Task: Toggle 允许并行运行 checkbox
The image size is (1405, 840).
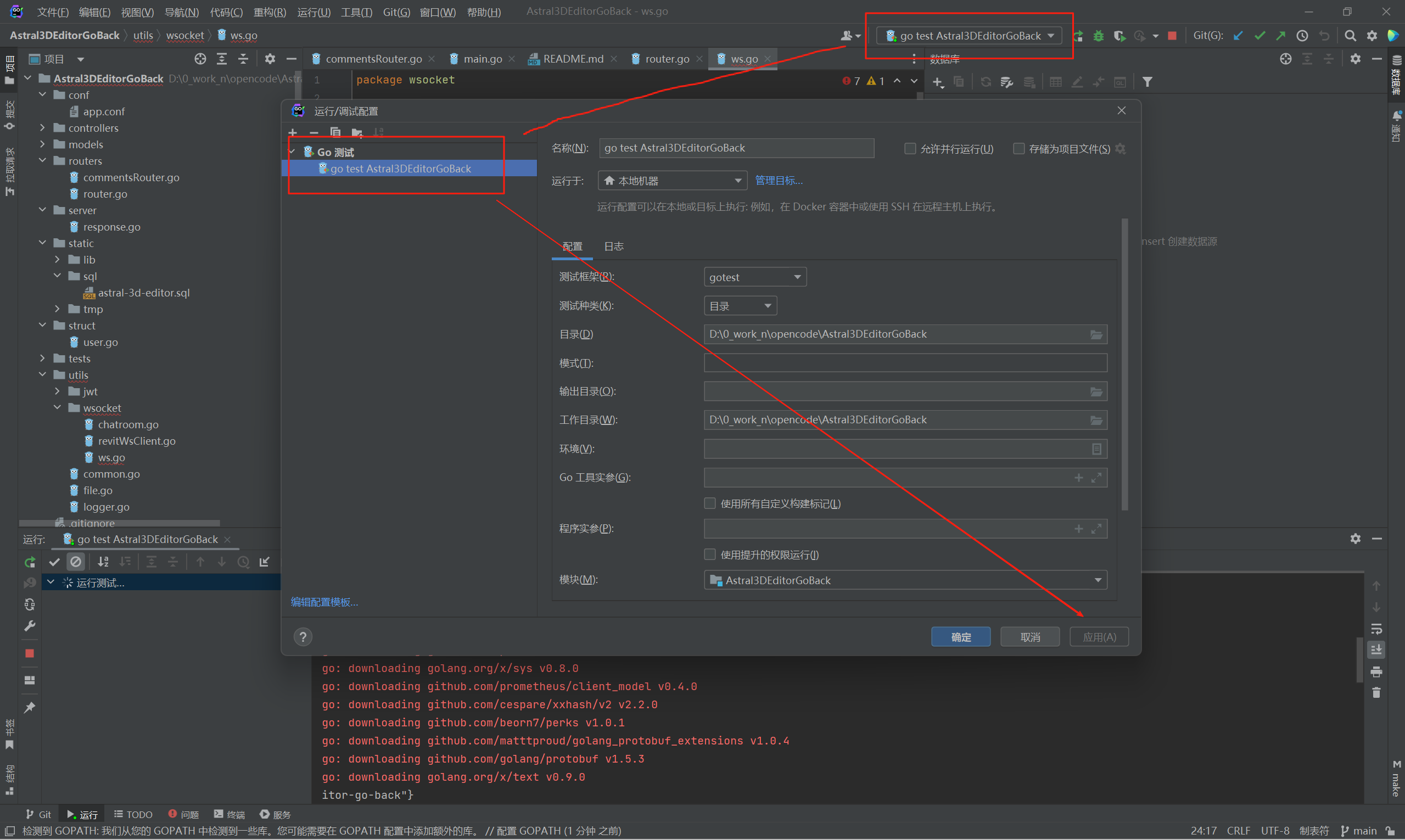Action: click(910, 149)
